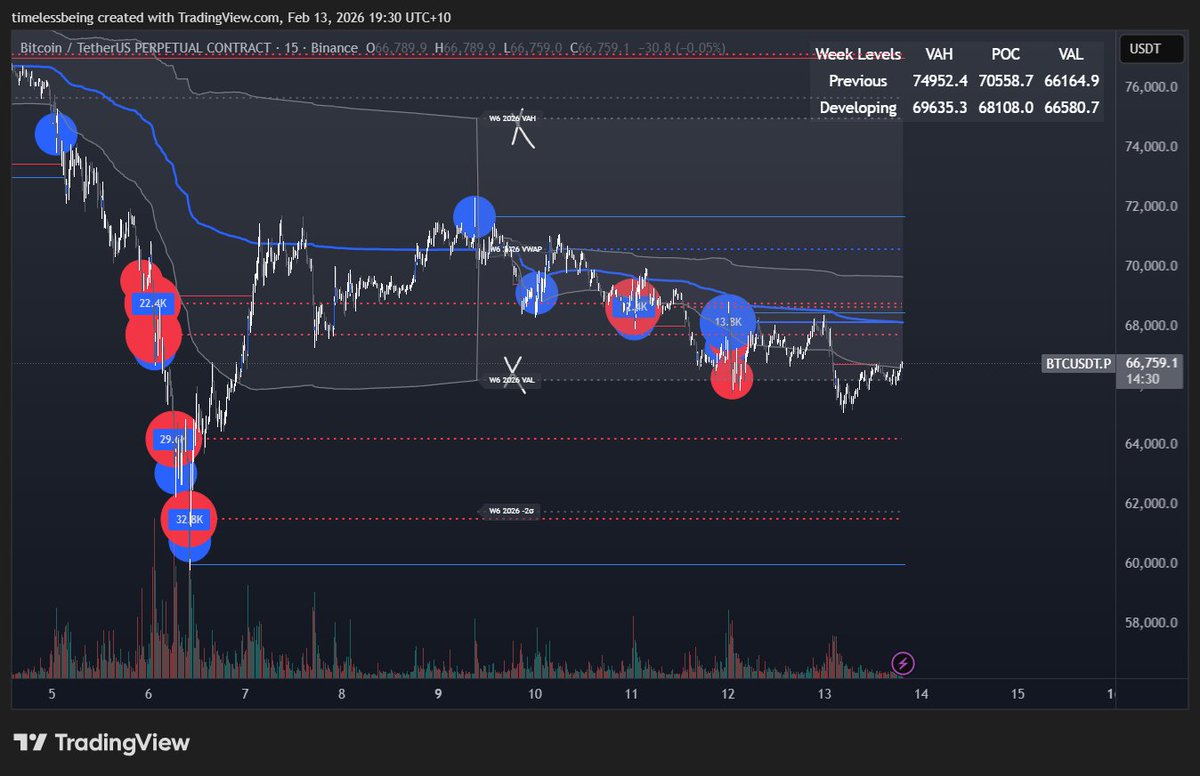1200x776 pixels.
Task: Click the 58,000.0 price axis label
Action: pyautogui.click(x=1153, y=623)
